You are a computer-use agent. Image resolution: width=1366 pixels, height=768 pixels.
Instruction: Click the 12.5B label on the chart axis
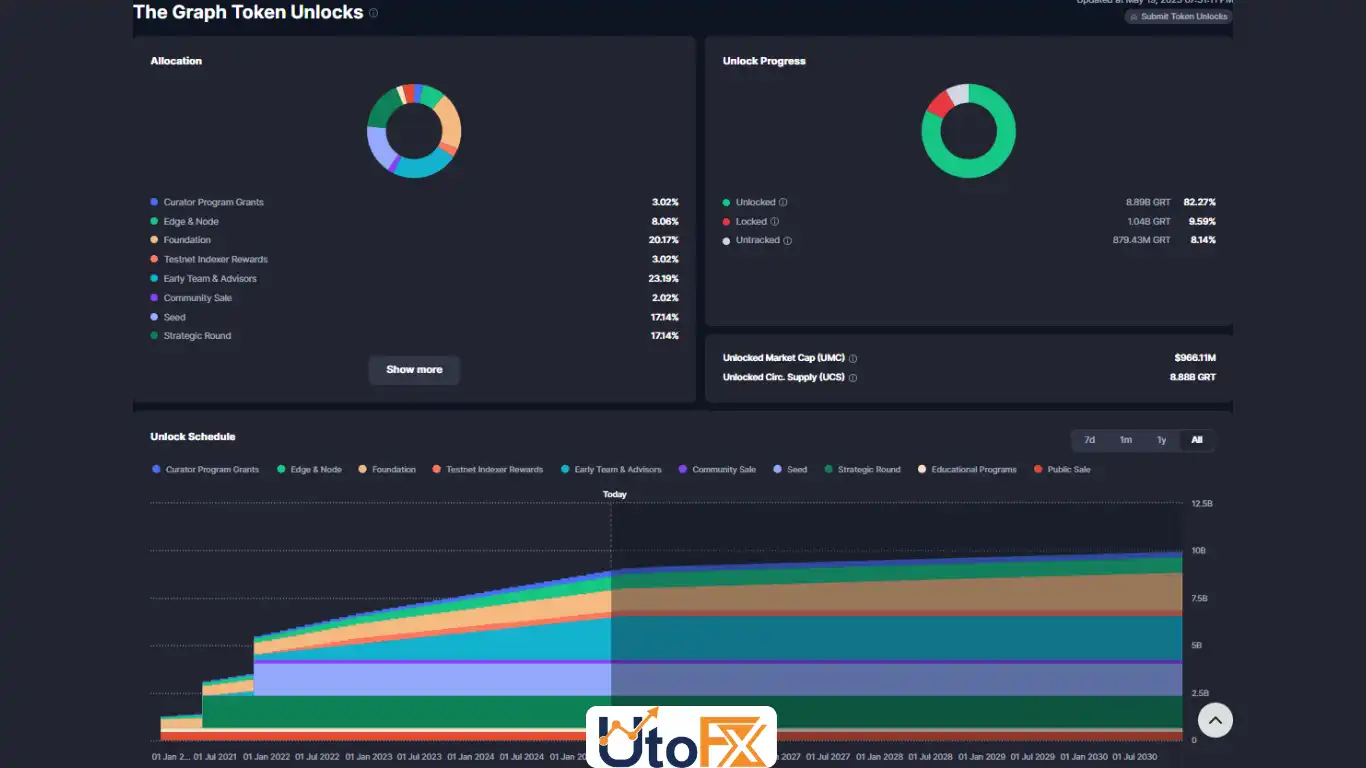pos(1202,504)
